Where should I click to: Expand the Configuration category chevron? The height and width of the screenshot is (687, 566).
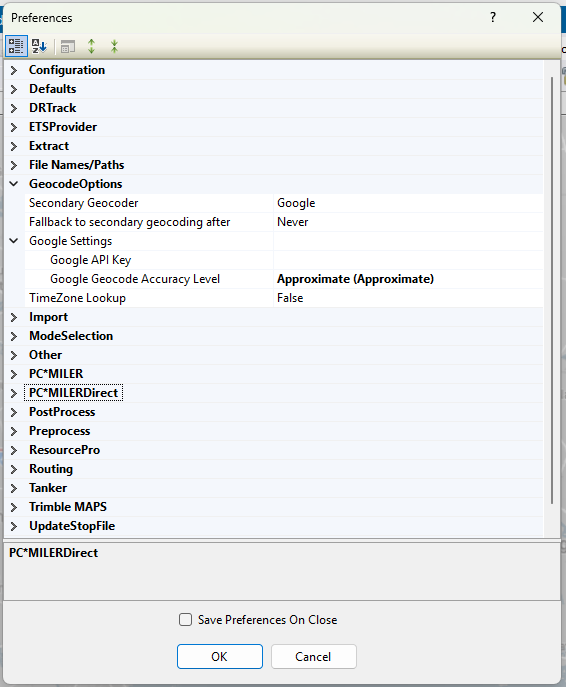click(x=14, y=70)
